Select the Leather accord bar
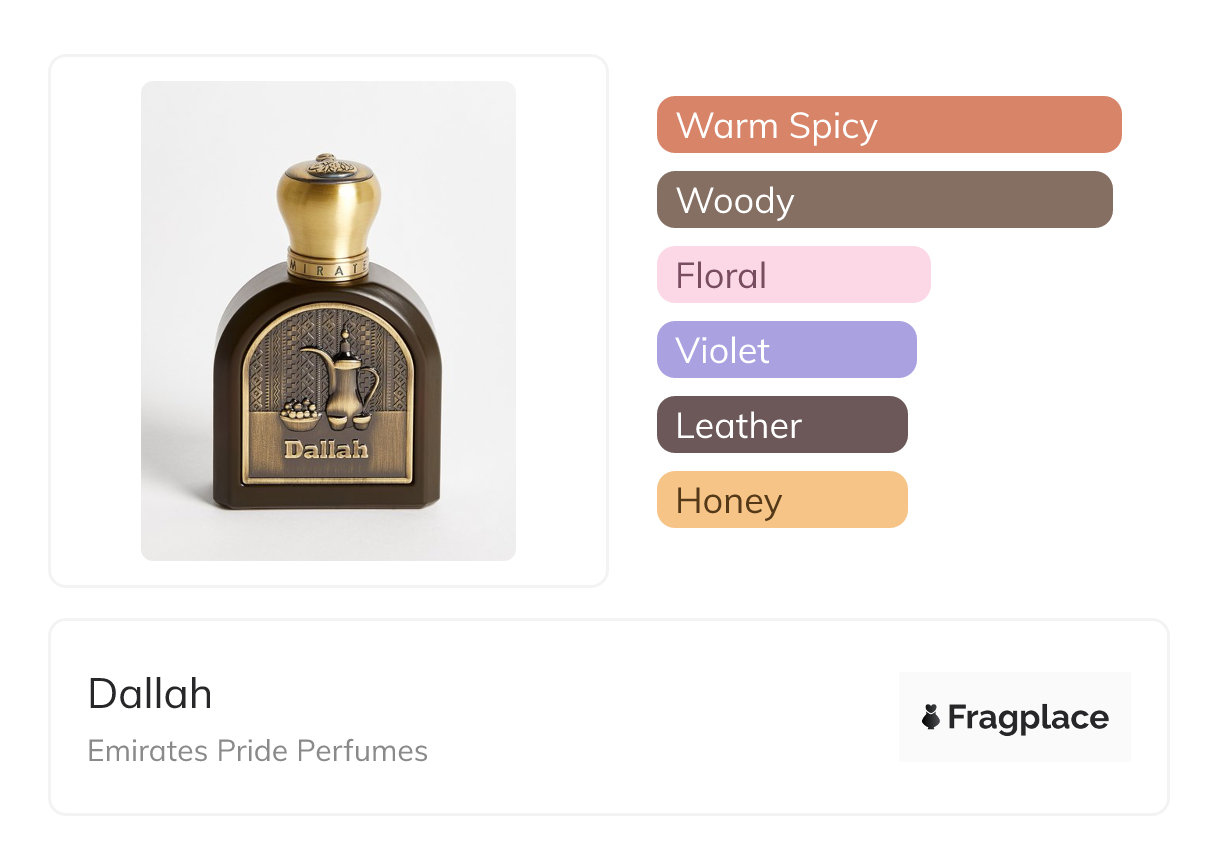 781,425
